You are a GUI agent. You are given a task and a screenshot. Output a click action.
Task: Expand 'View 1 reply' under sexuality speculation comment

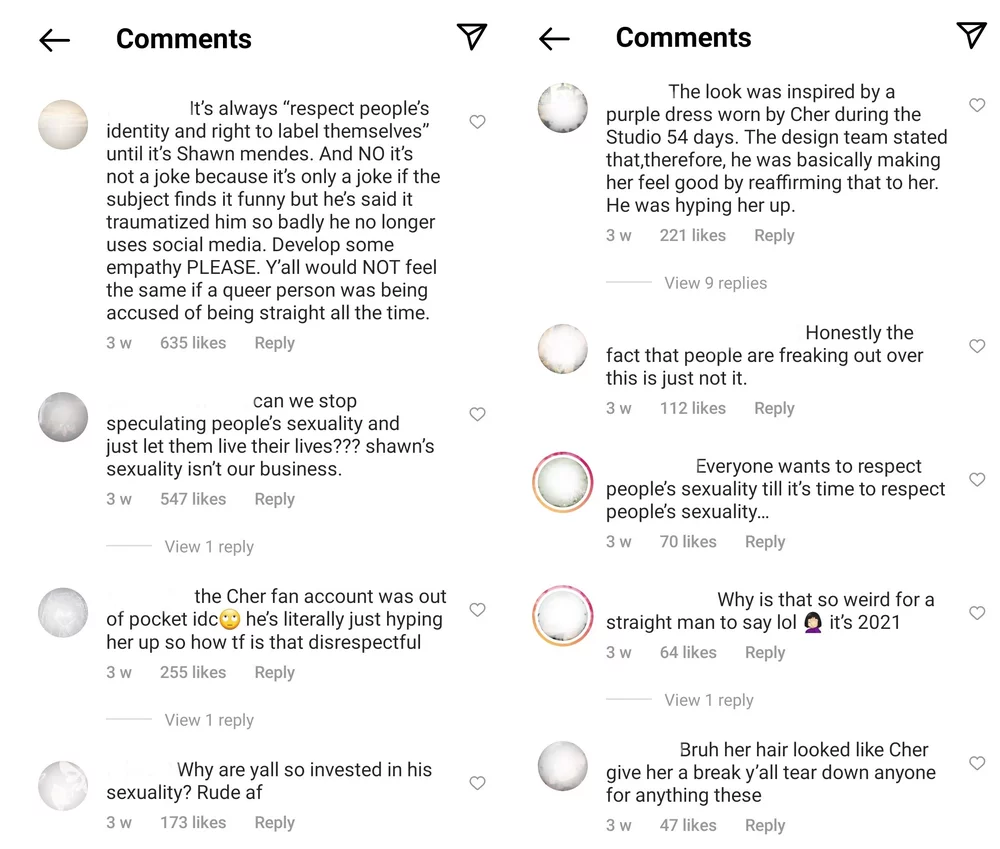point(209,546)
